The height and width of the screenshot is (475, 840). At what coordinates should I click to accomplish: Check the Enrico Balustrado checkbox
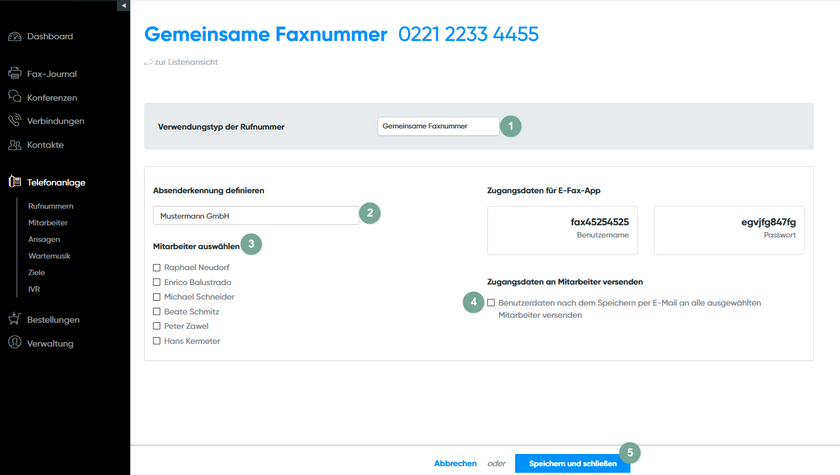click(x=156, y=282)
